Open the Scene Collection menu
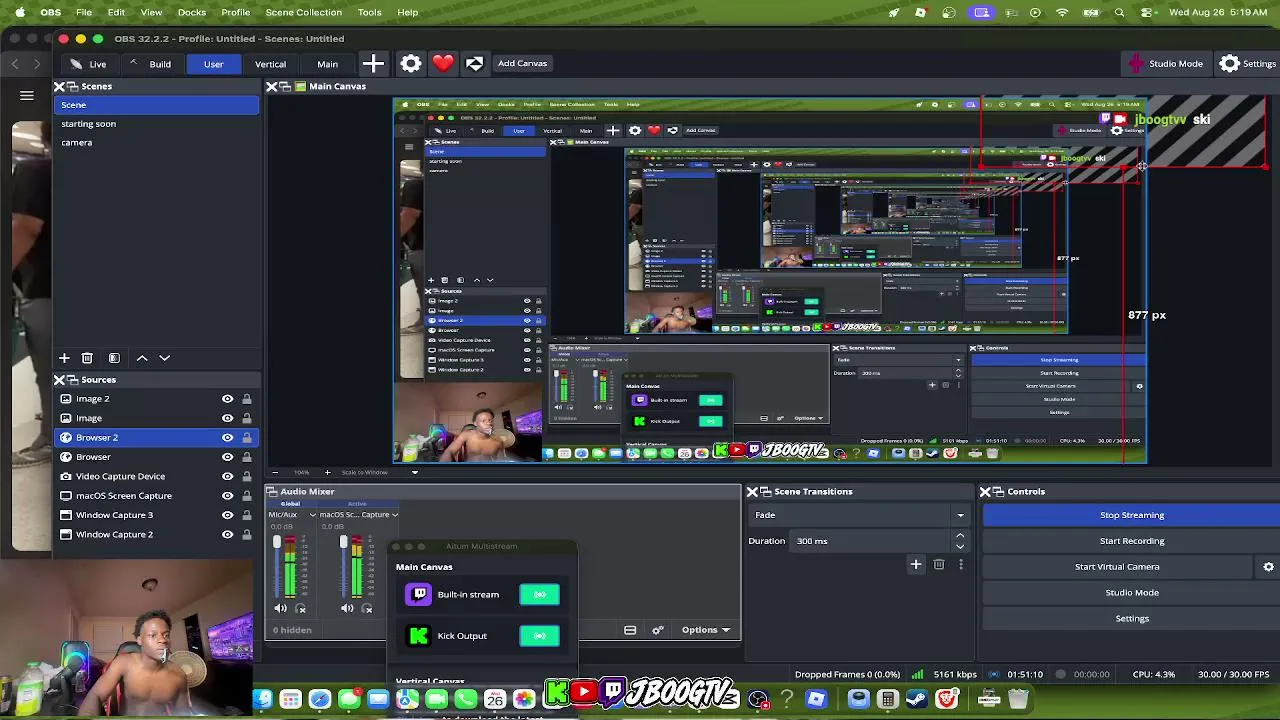 (x=304, y=12)
